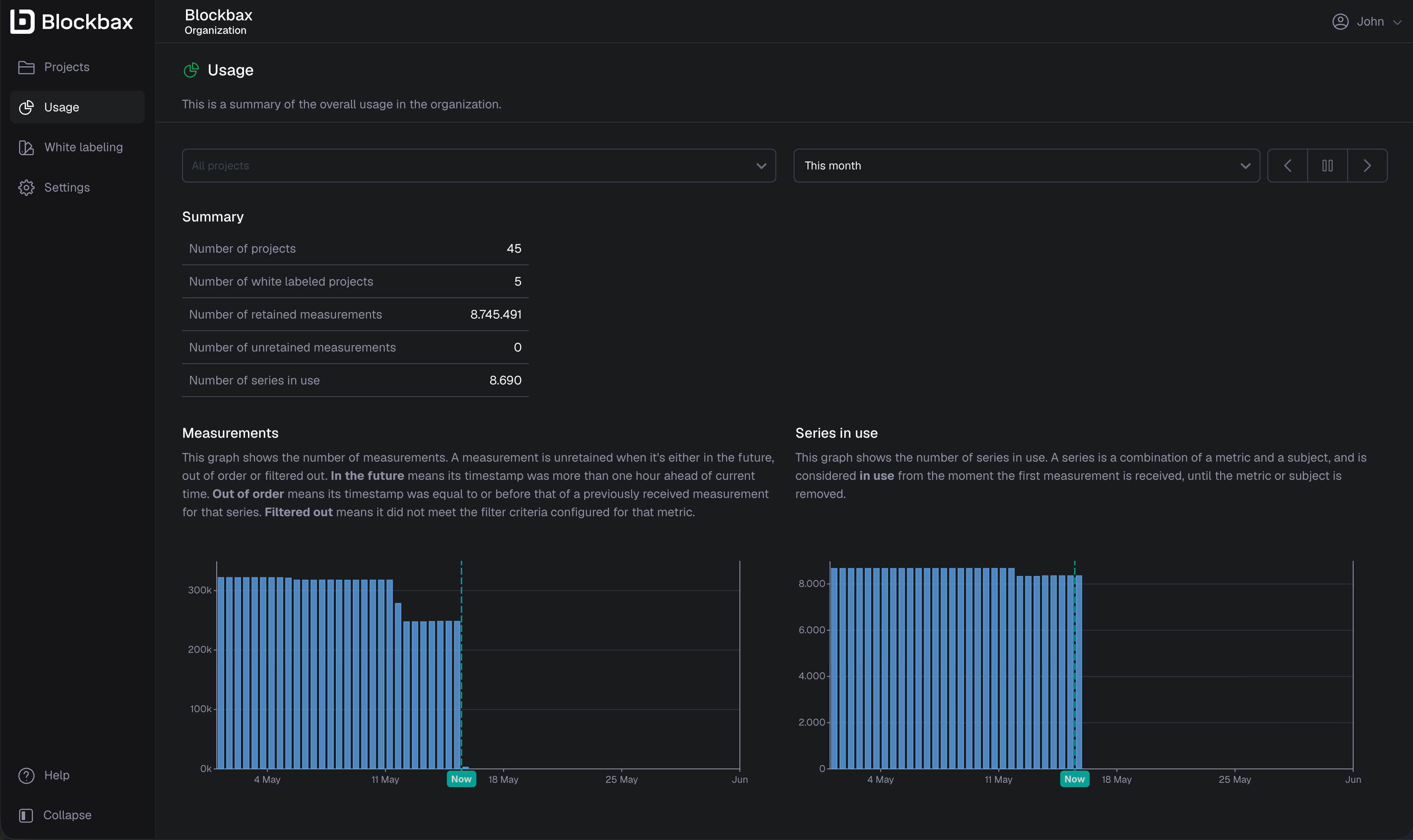Click the Help question mark icon
Image resolution: width=1413 pixels, height=840 pixels.
[26, 775]
